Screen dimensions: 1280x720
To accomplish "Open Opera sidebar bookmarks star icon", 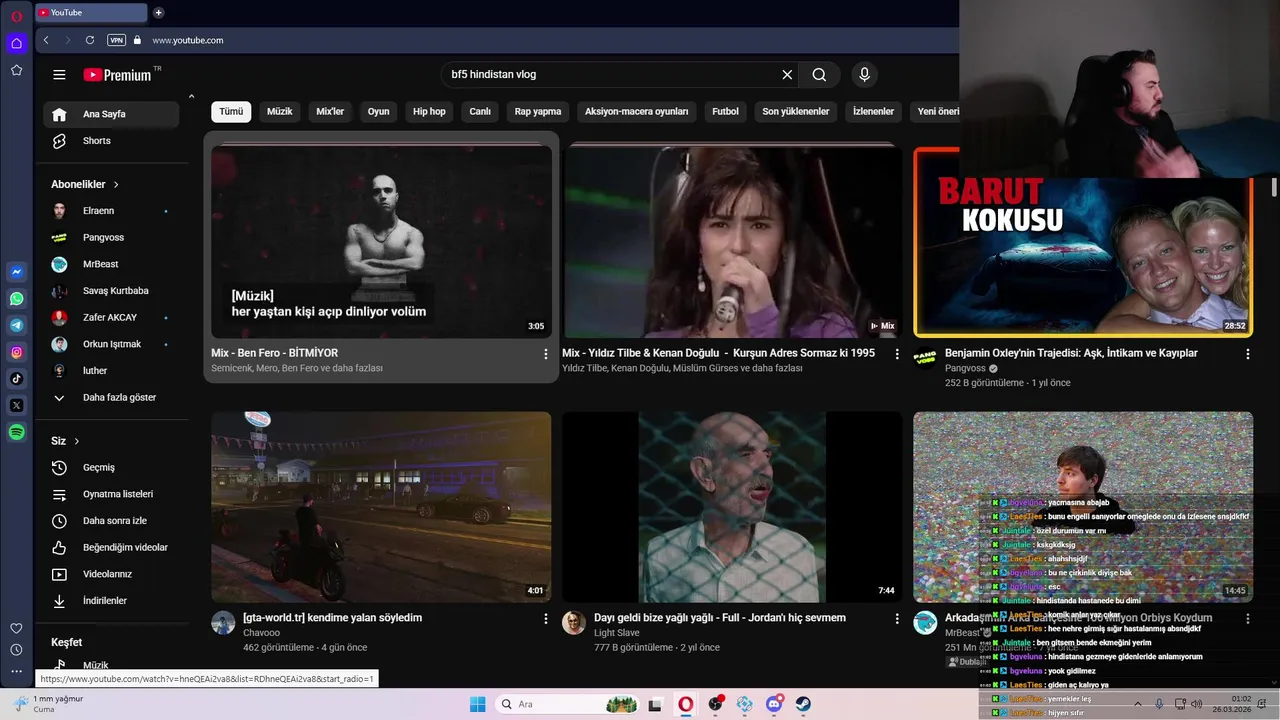I will point(16,70).
